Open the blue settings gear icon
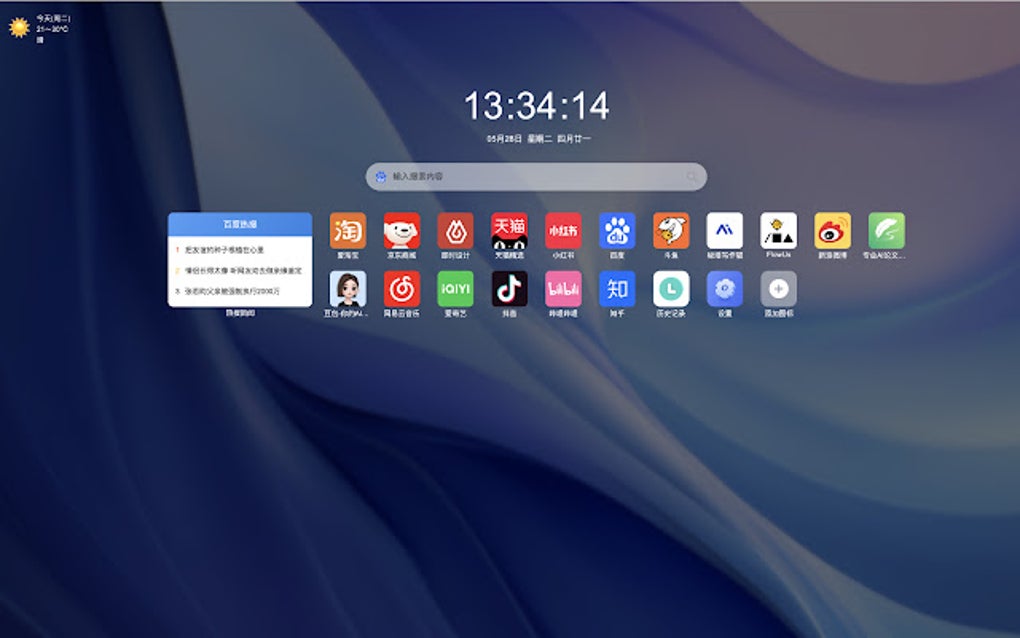 point(725,289)
